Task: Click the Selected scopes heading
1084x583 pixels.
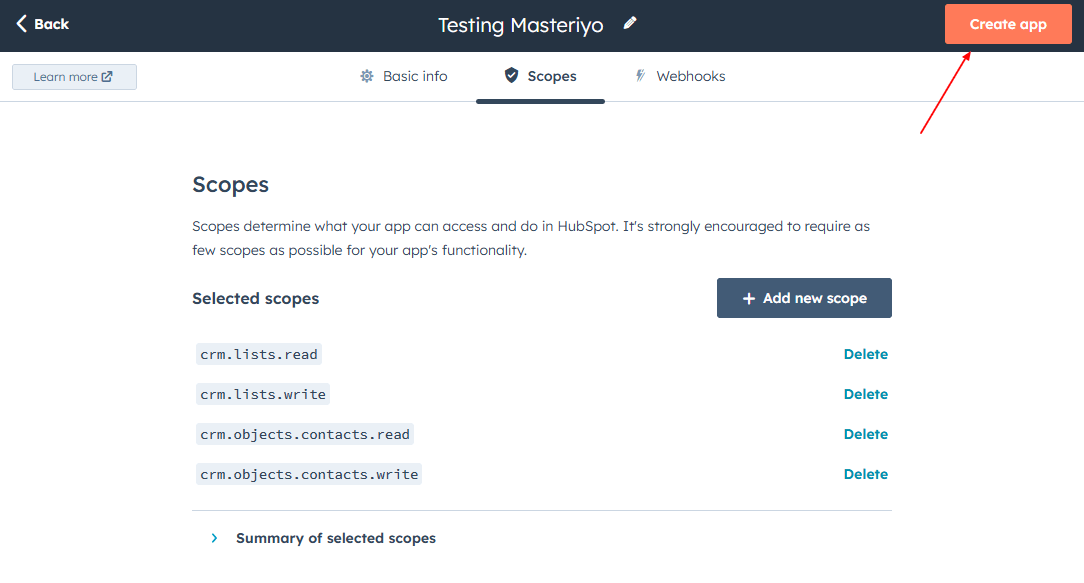Action: click(255, 298)
